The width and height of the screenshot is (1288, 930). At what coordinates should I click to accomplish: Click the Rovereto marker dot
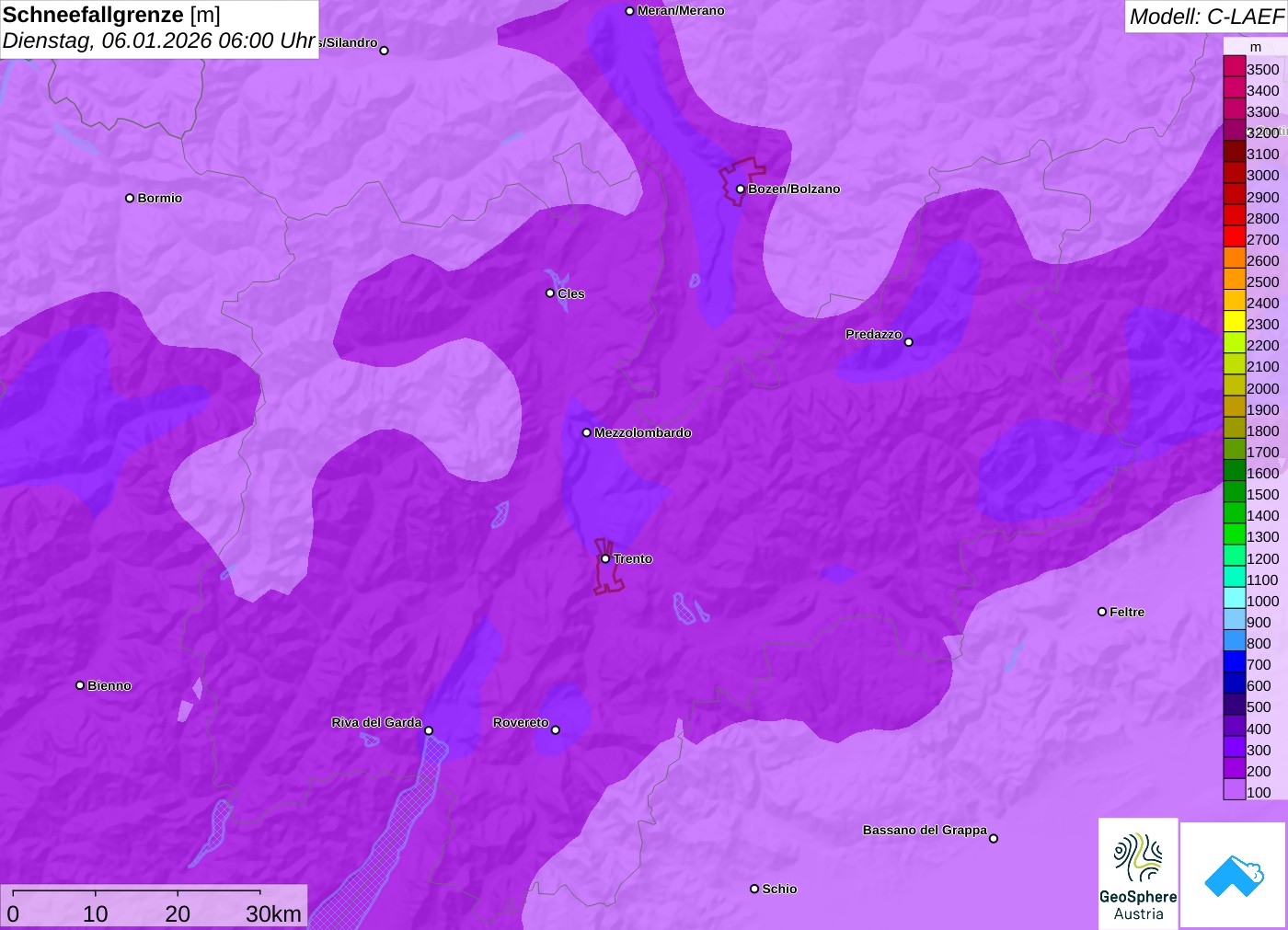[x=556, y=730]
